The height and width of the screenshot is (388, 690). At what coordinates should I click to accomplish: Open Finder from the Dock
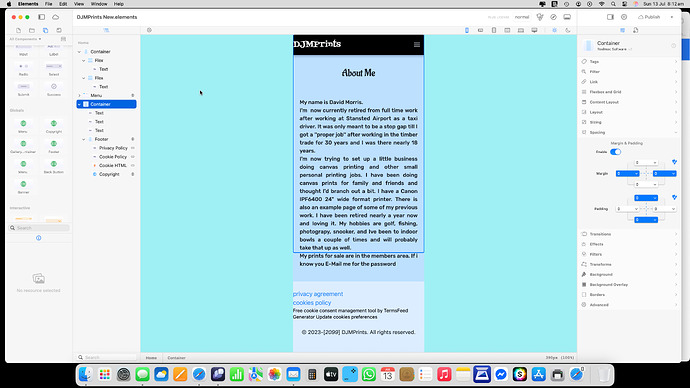85,374
